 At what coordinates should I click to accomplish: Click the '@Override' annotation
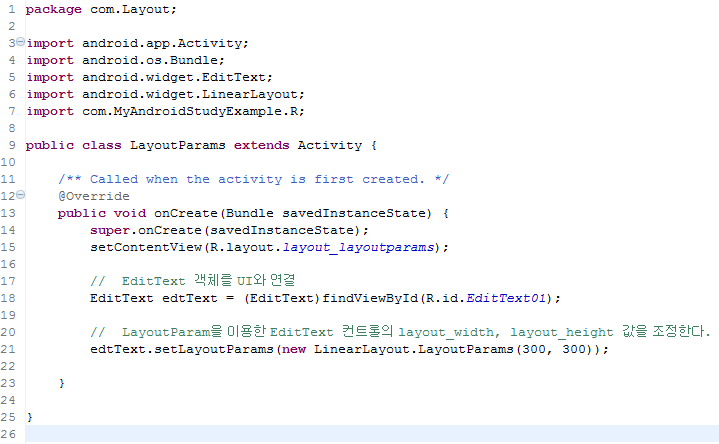(x=94, y=196)
